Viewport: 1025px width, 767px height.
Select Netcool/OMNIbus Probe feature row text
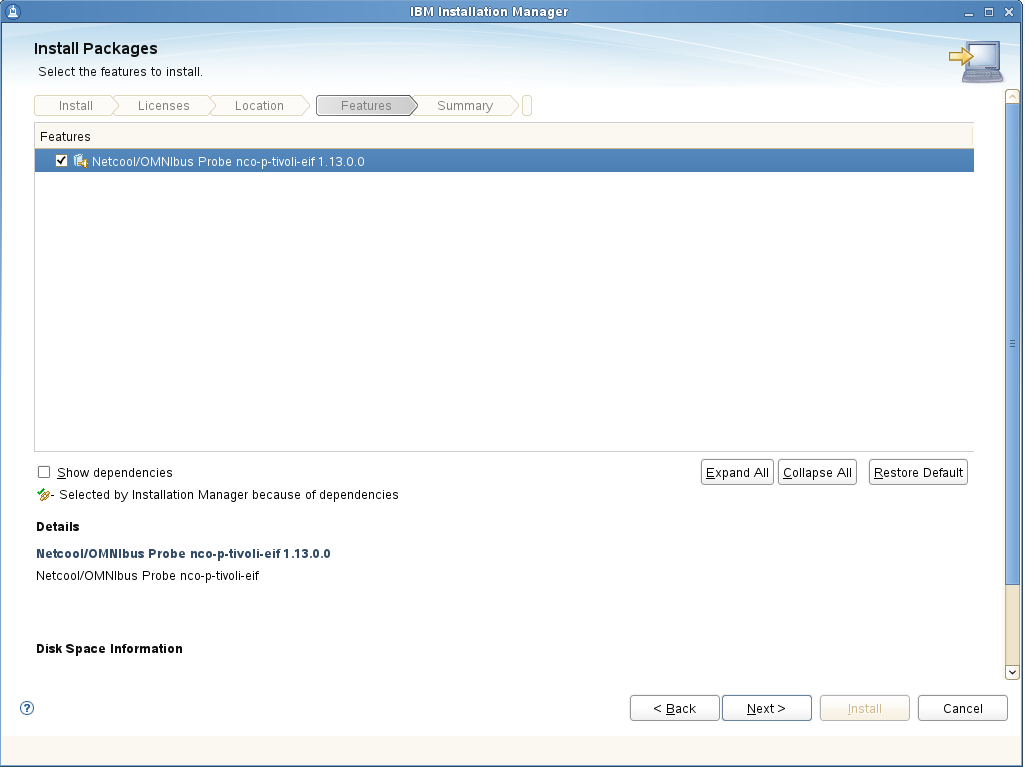tap(228, 162)
